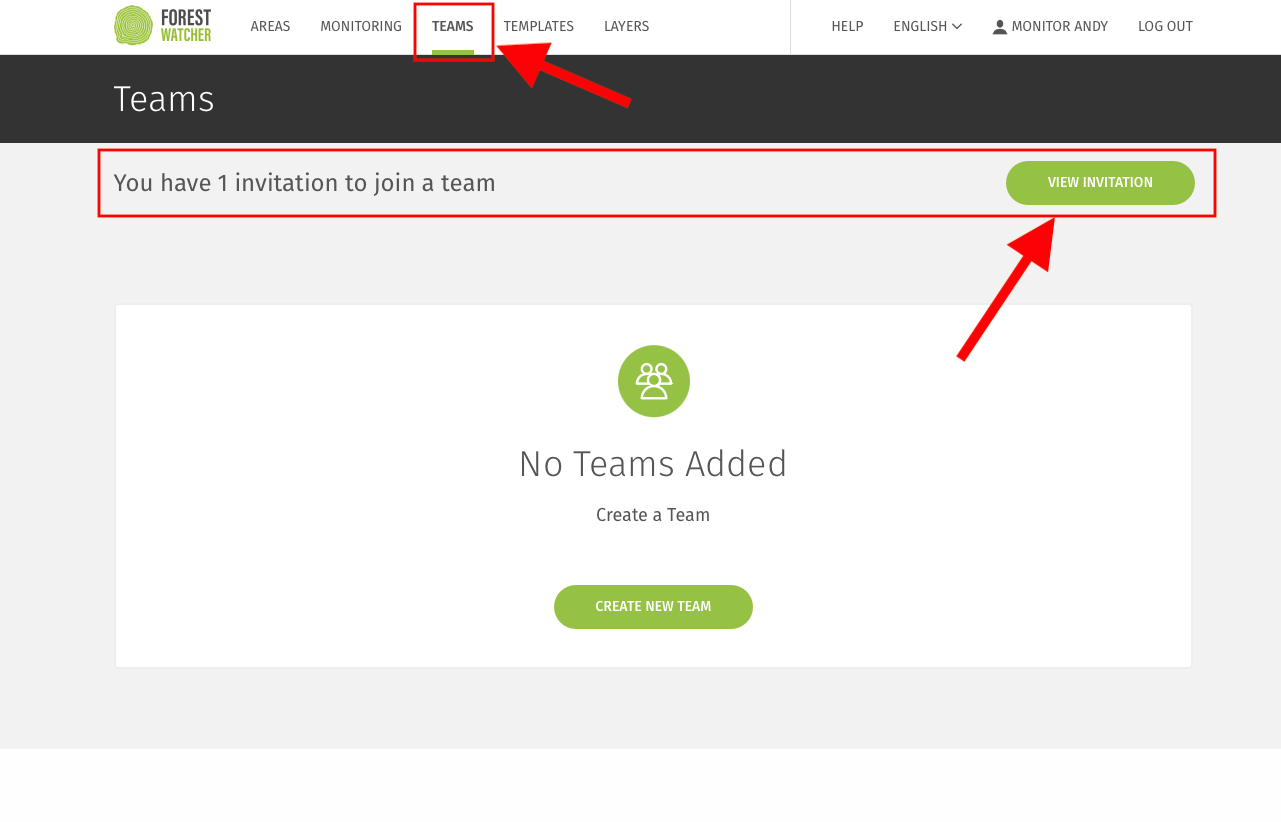Screen dimensions: 1281x822
Task: Click the View Invitation button
Action: 1100,183
